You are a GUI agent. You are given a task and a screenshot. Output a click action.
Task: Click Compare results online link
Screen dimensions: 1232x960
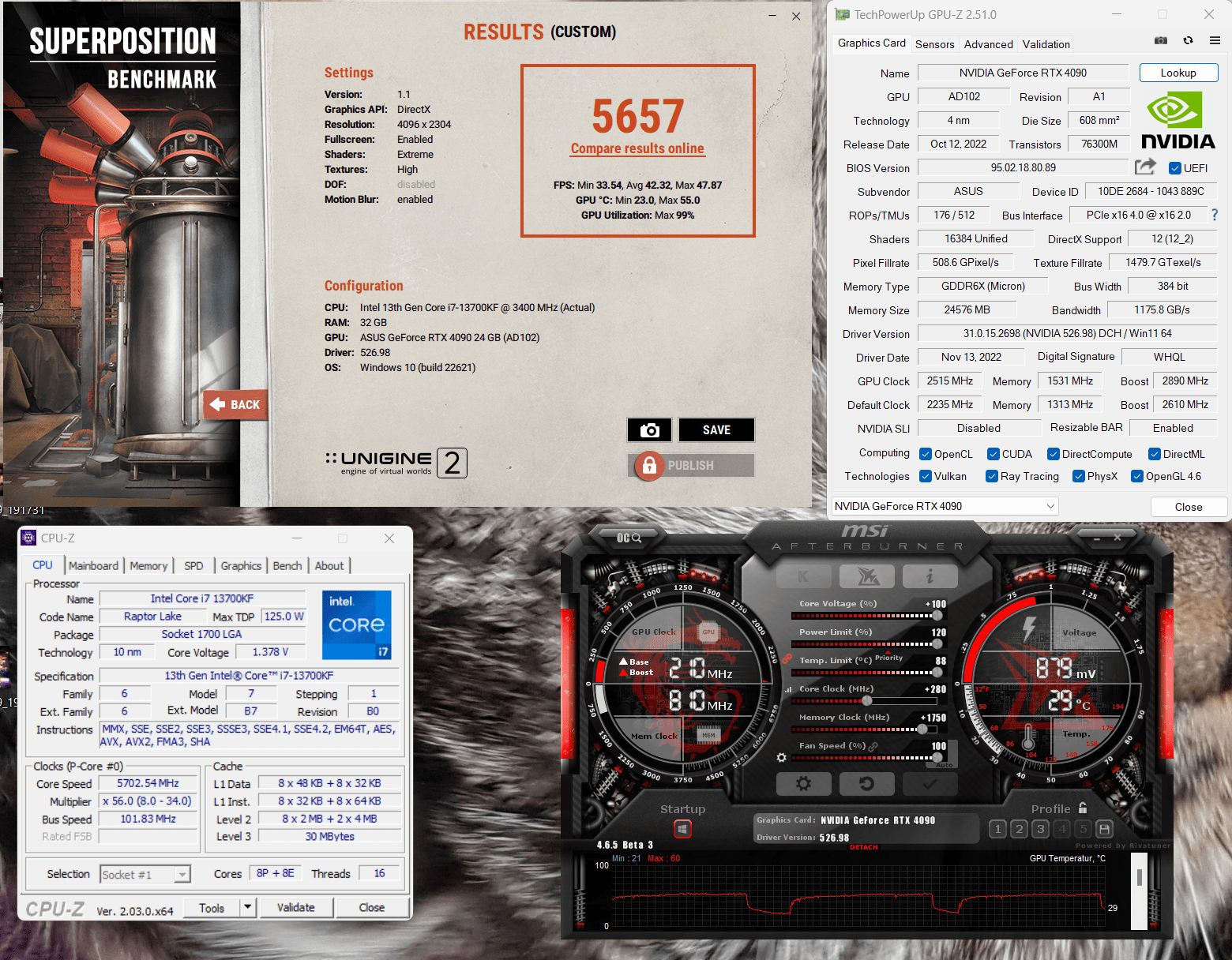click(637, 148)
